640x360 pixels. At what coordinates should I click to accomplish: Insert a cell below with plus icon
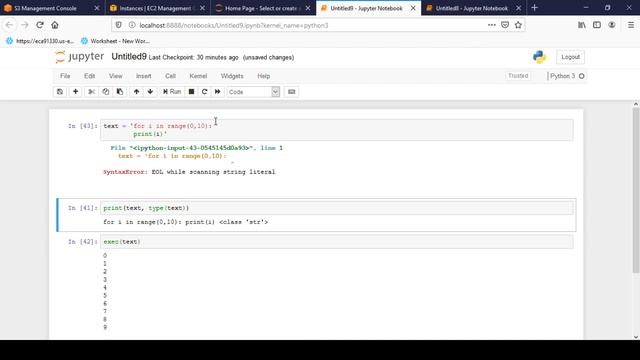point(76,92)
